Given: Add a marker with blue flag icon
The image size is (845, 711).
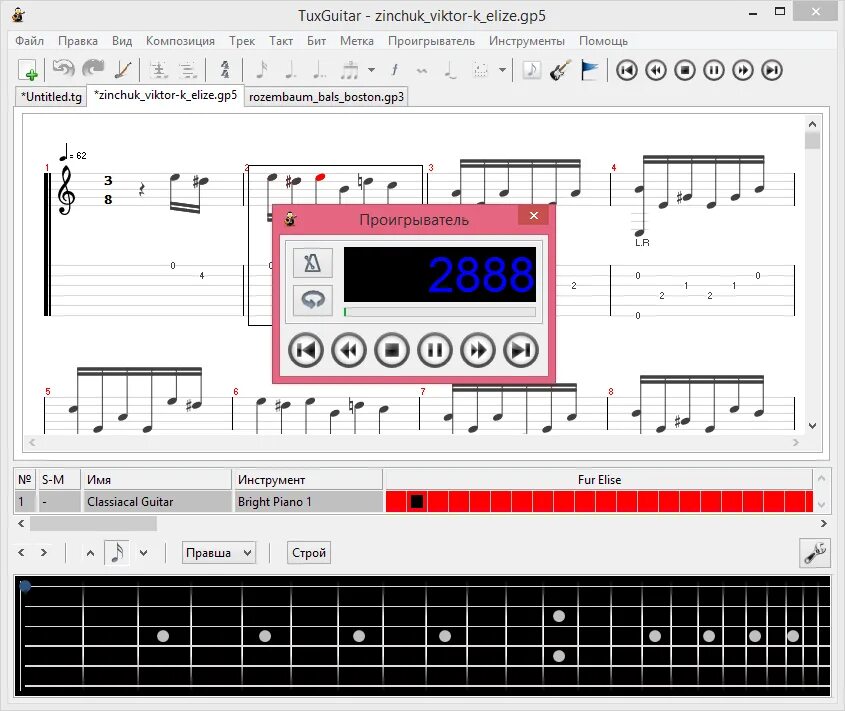Looking at the screenshot, I should tap(590, 70).
